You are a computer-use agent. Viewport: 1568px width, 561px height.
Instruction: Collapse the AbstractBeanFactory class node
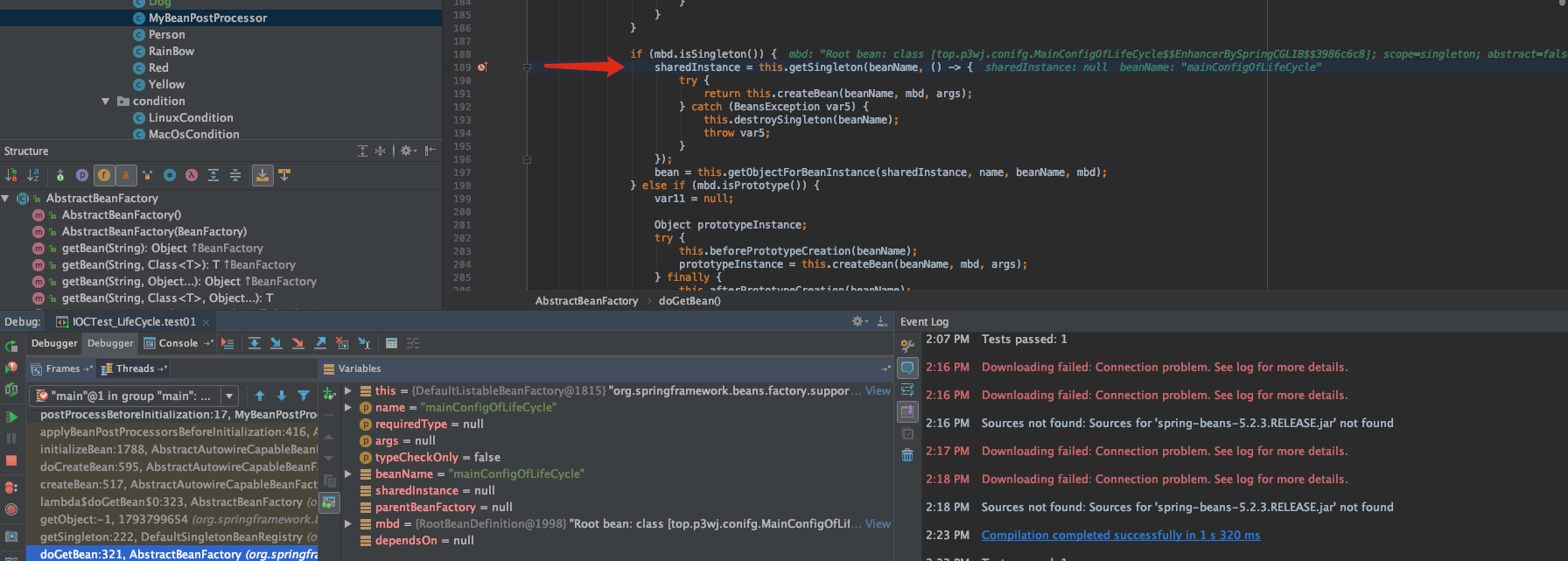pos(6,199)
